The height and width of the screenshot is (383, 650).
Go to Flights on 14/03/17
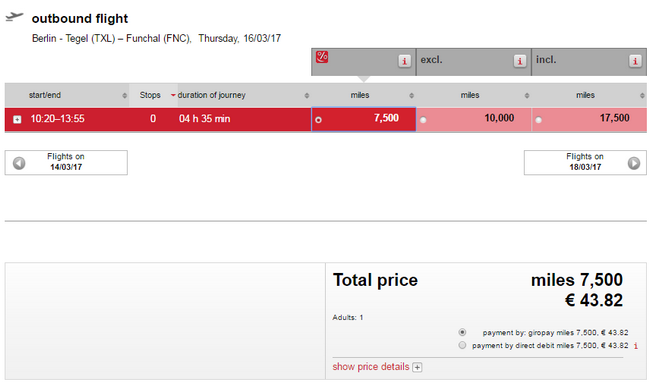click(66, 162)
